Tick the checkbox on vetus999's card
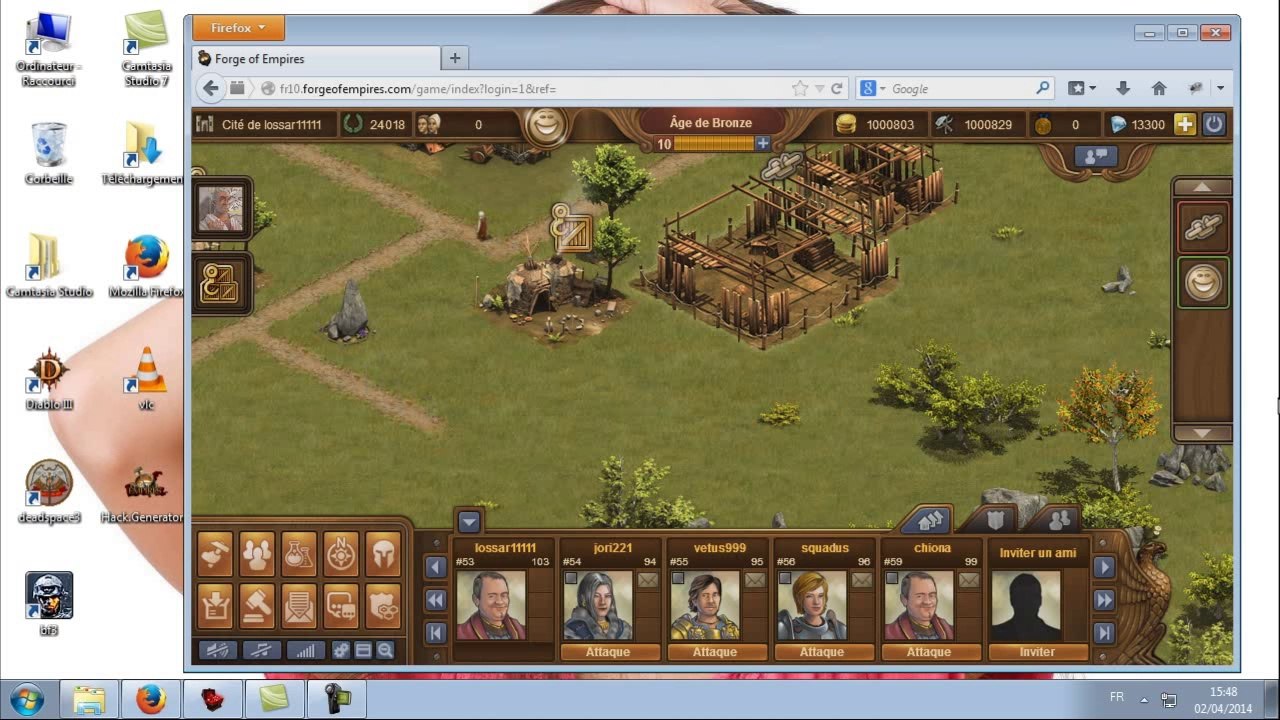 [678, 578]
